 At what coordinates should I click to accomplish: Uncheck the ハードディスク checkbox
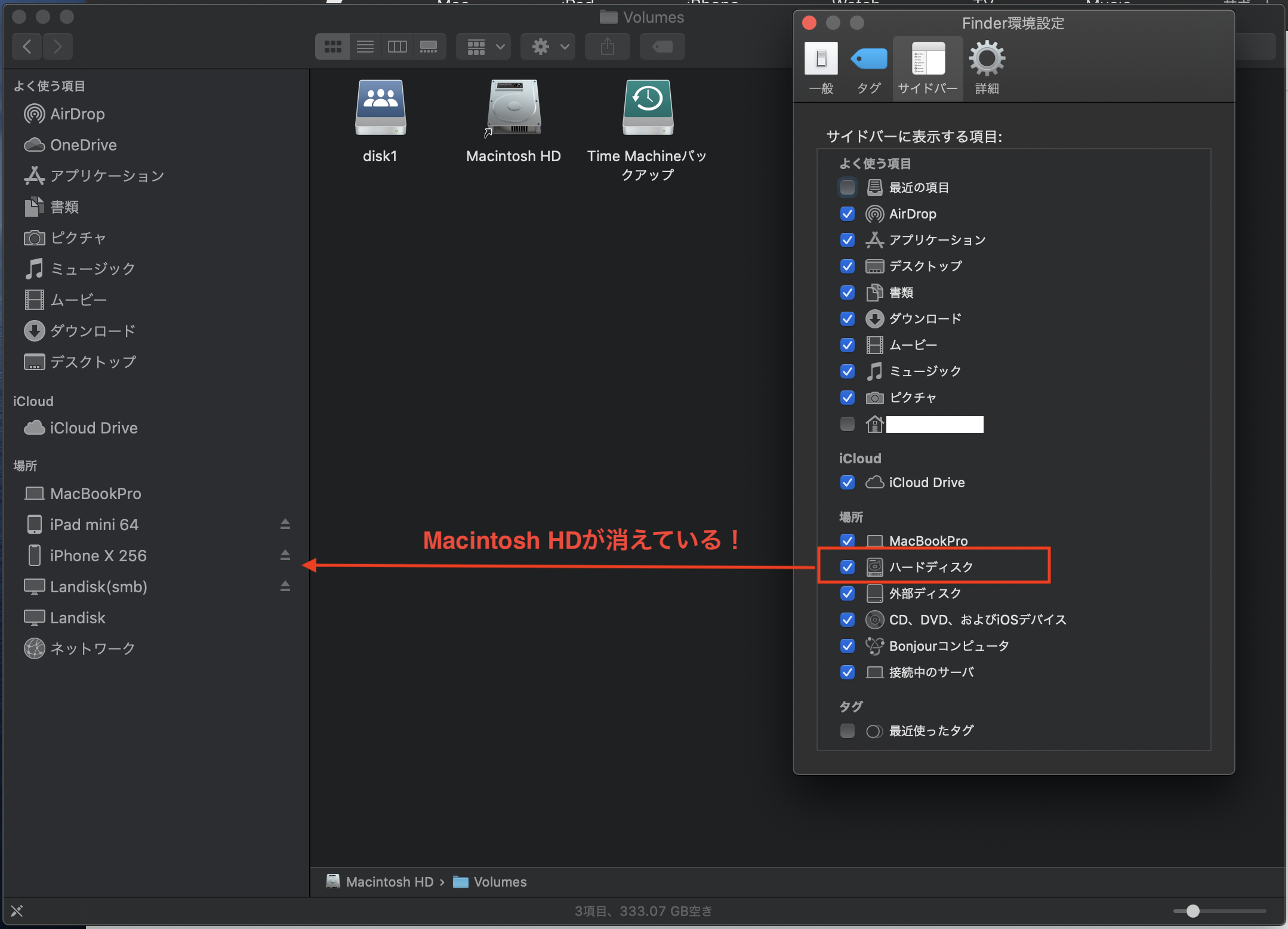point(847,567)
